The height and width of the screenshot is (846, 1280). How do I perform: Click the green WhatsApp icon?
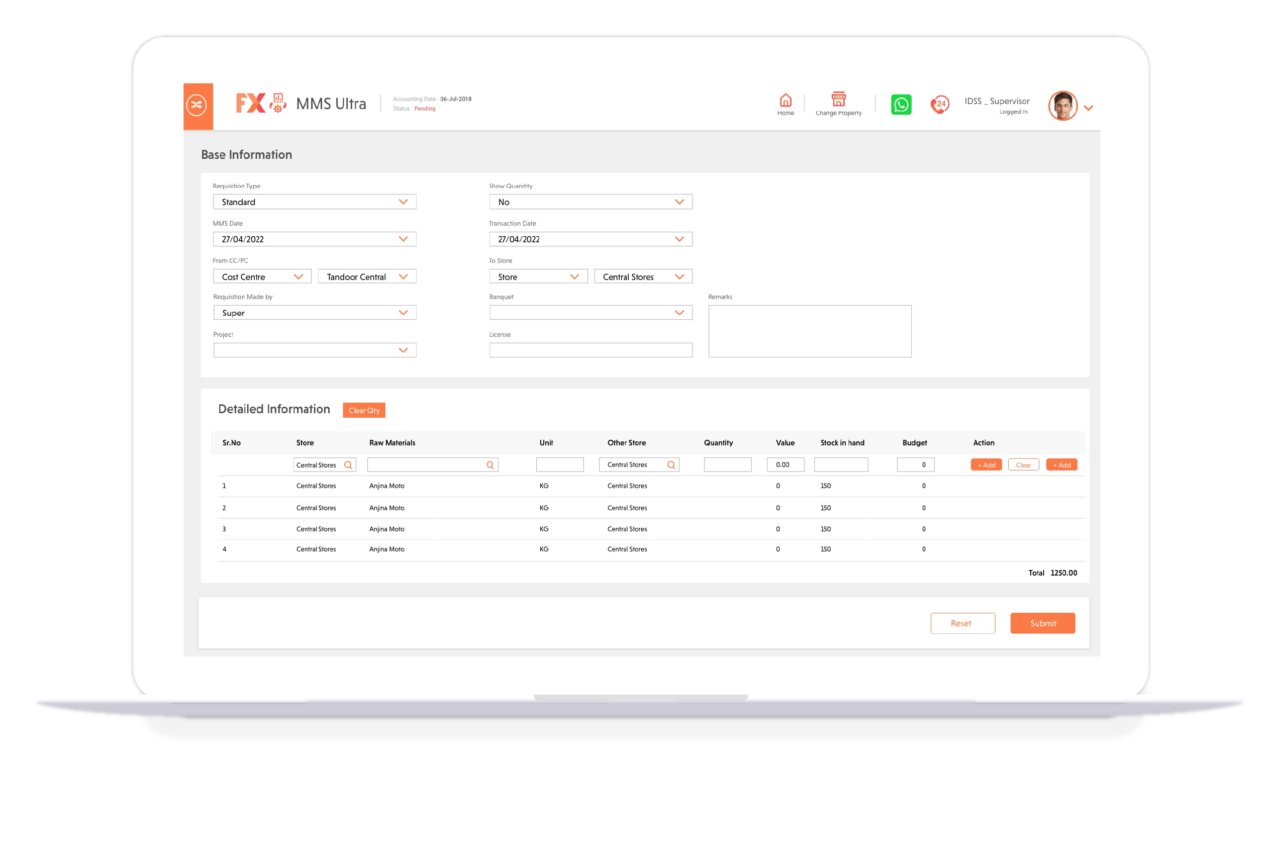tap(901, 104)
